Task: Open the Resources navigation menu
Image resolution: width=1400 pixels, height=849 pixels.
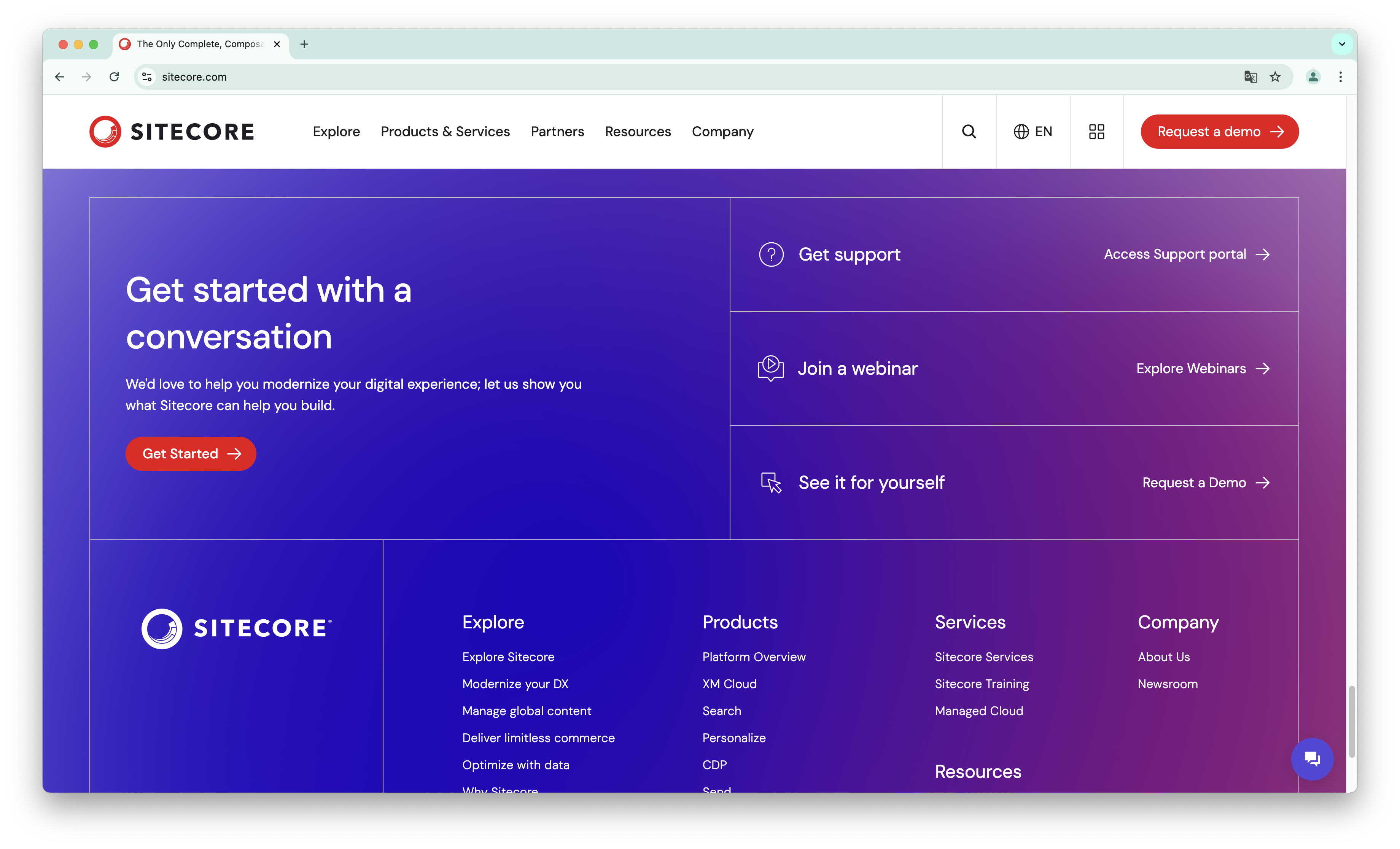Action: tap(638, 132)
